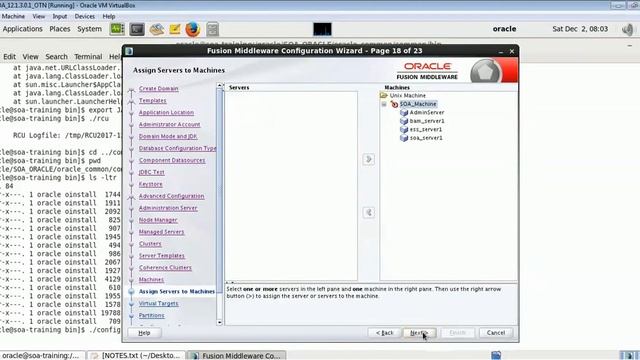Open the VirtualBox Input menu

(60, 16)
